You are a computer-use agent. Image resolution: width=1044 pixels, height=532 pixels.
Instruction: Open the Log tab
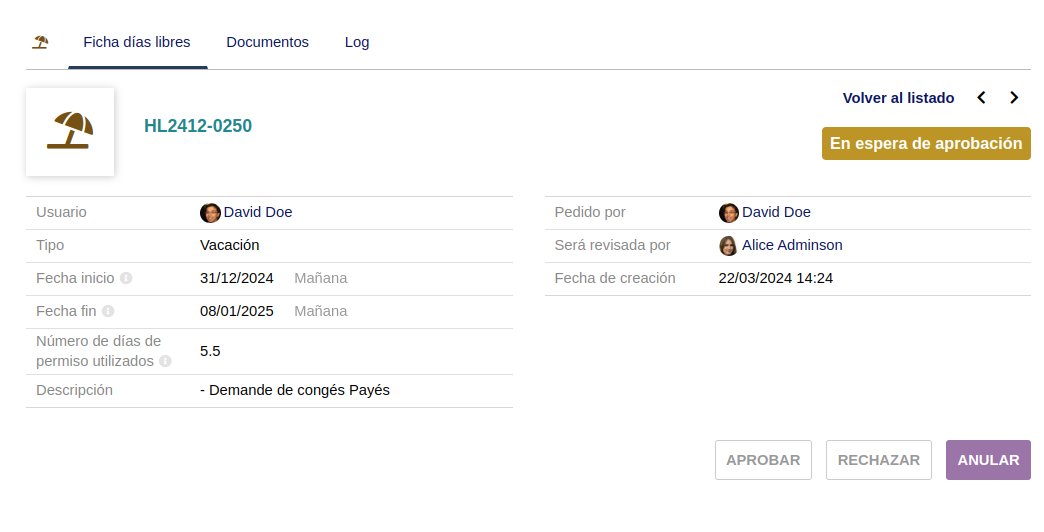(357, 42)
